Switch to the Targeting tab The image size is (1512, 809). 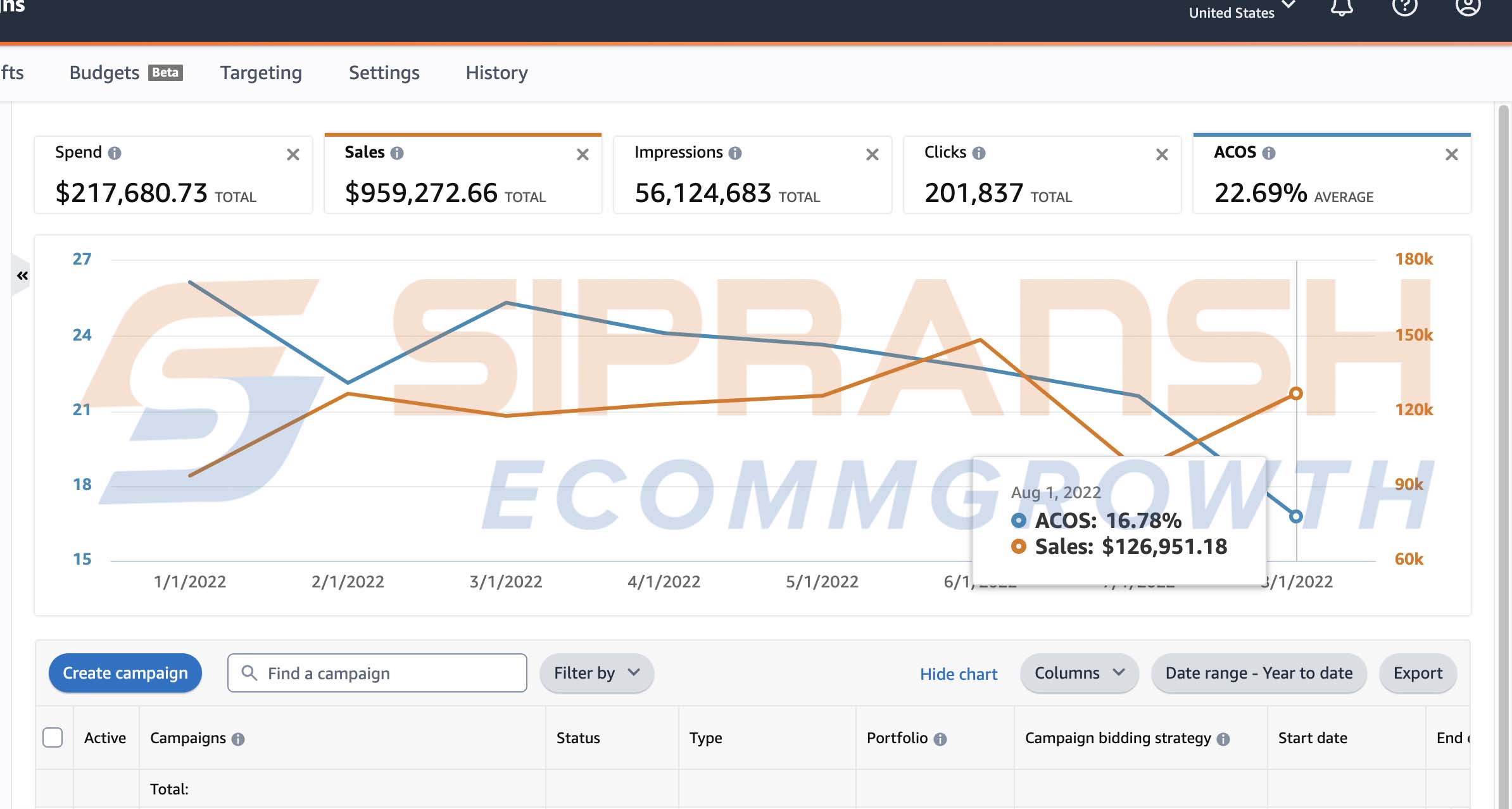[x=261, y=73]
